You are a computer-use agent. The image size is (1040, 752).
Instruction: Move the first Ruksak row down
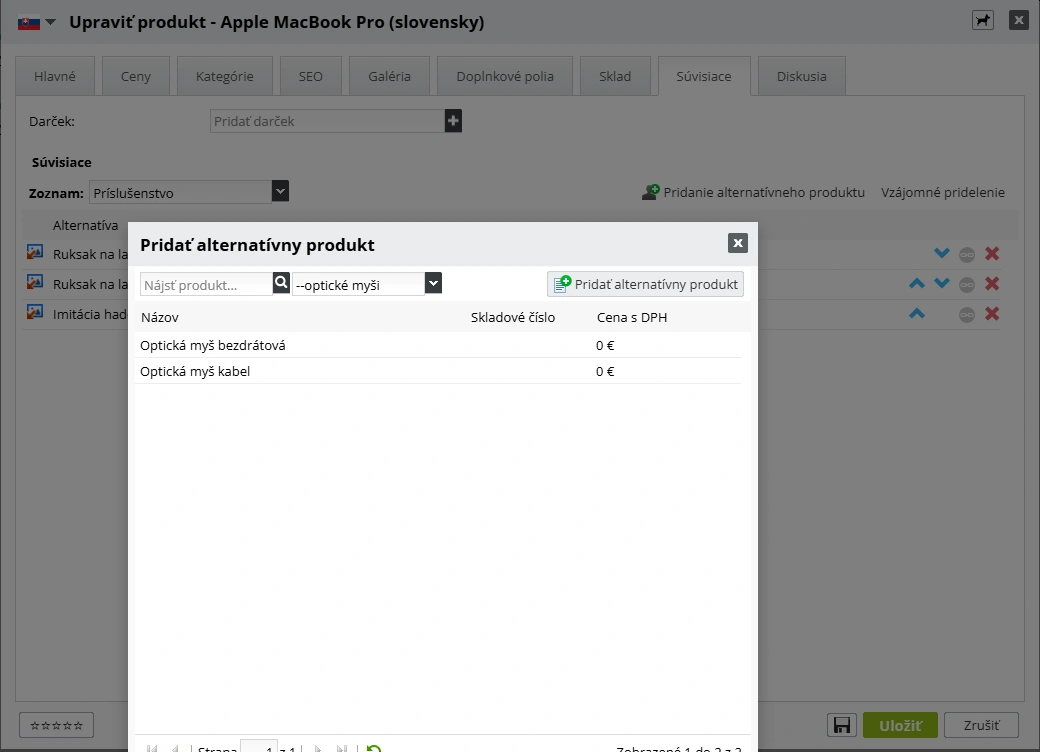[x=941, y=253]
